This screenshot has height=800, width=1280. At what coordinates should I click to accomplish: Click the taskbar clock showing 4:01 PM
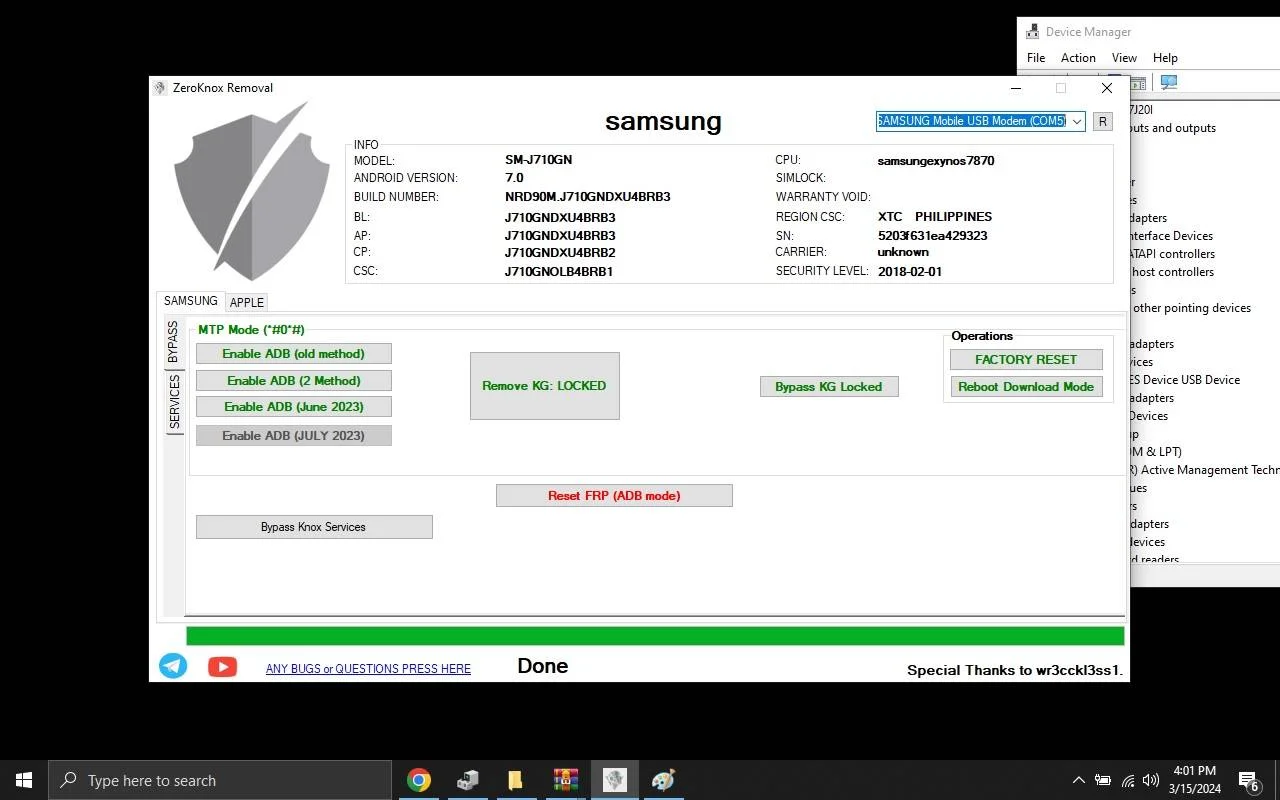tap(1195, 780)
